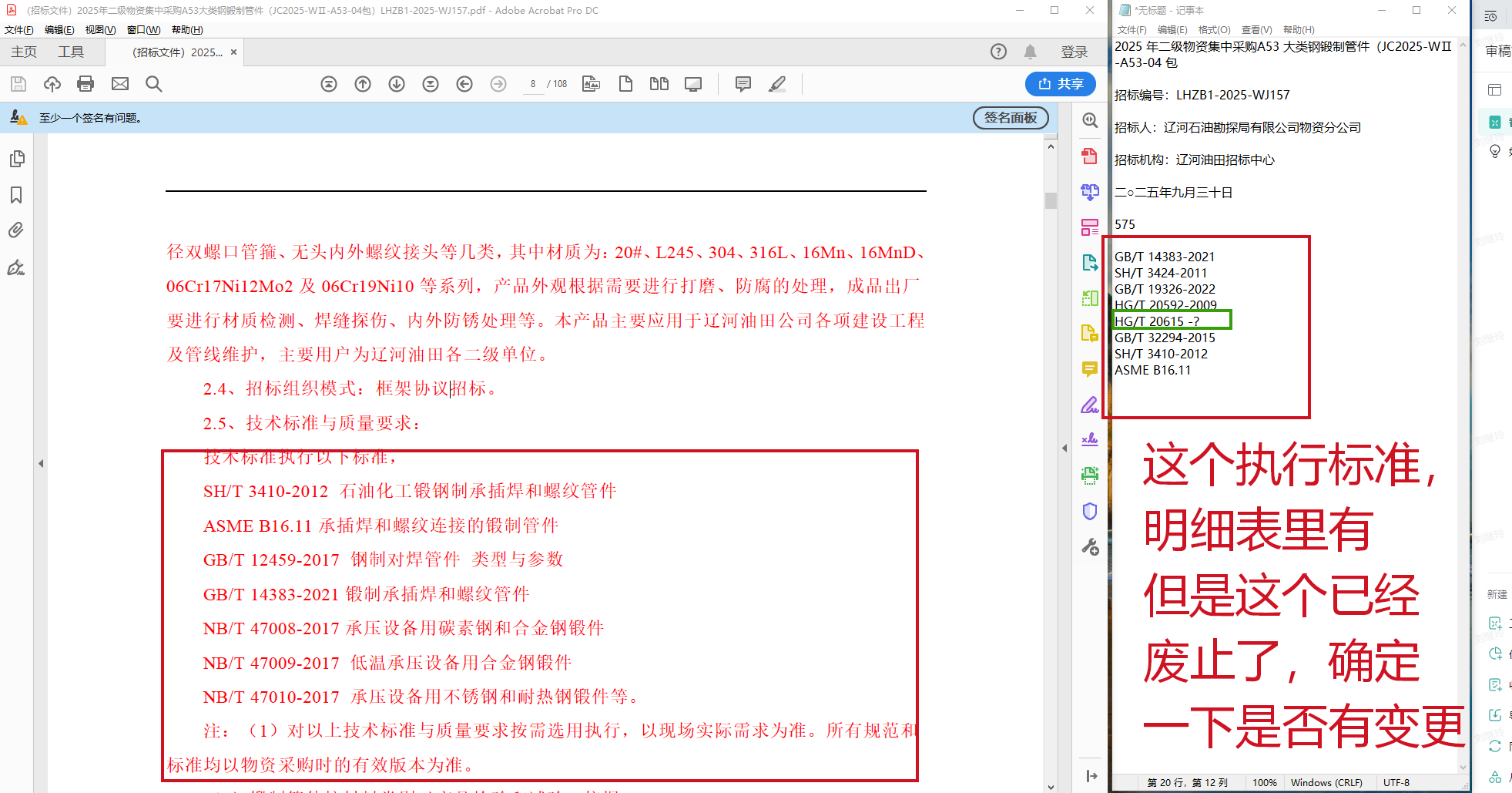Select the highlight text tool
The width and height of the screenshot is (1512, 793).
777,84
